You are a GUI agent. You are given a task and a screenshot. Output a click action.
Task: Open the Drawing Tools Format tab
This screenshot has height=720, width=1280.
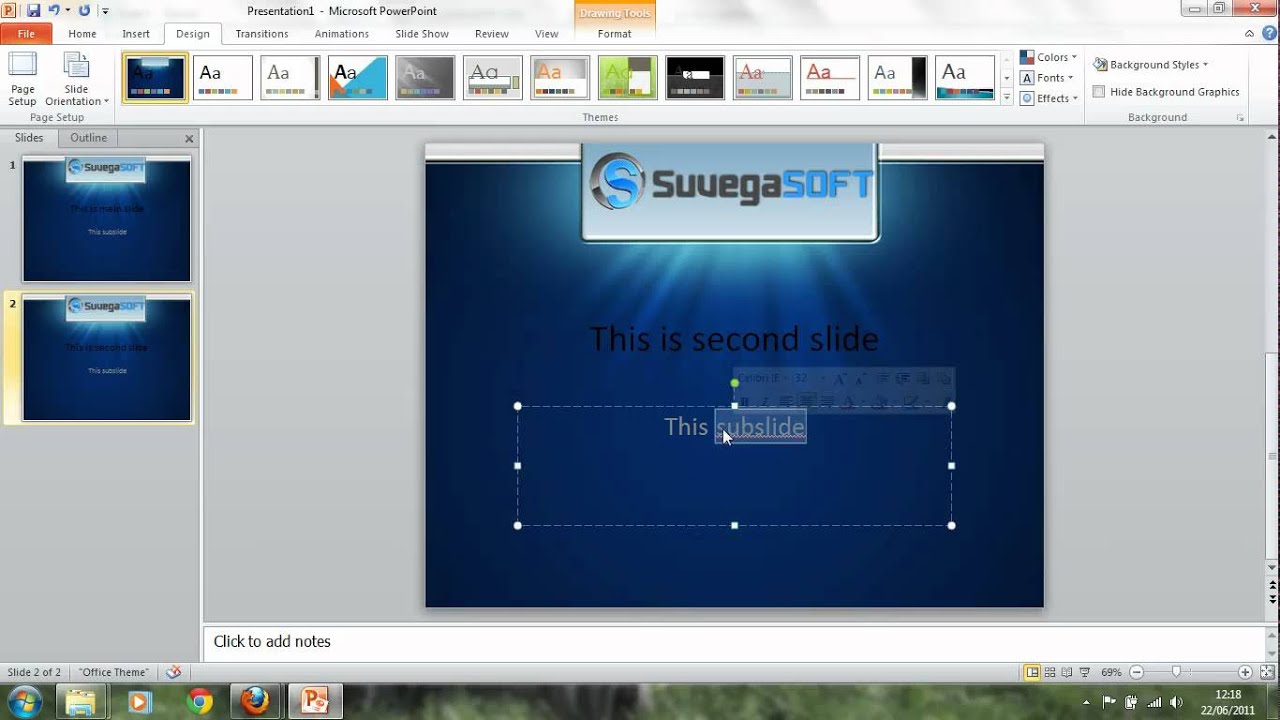click(614, 34)
